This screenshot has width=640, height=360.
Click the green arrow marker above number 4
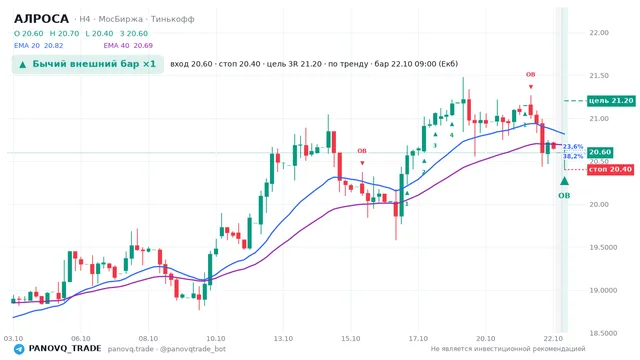coord(452,124)
